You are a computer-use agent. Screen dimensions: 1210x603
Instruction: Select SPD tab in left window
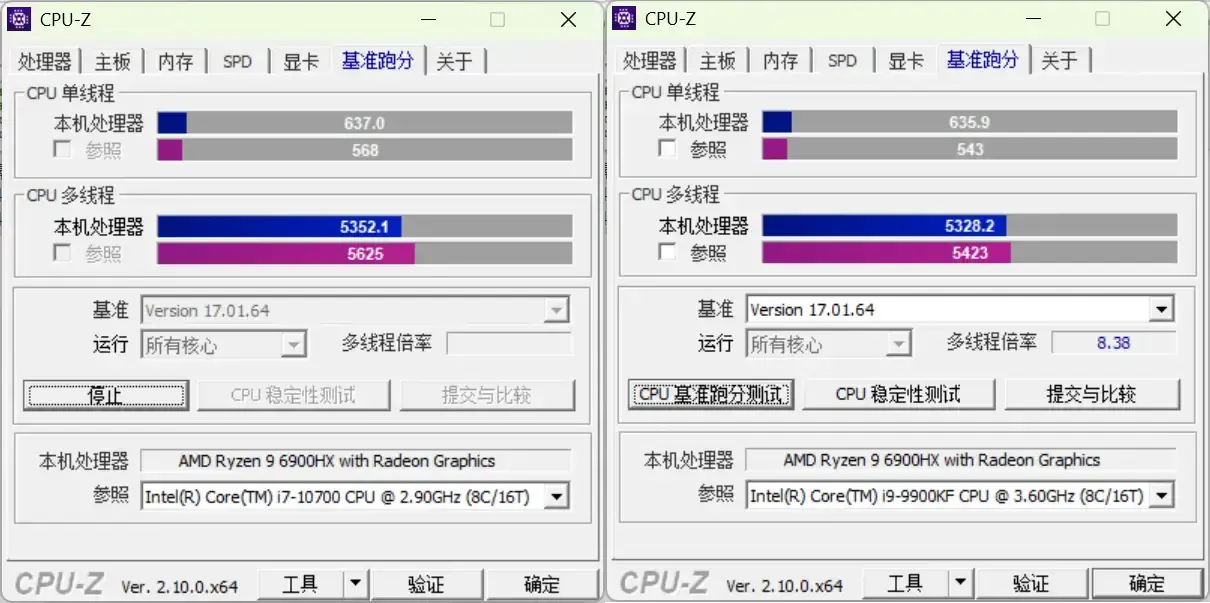click(237, 62)
